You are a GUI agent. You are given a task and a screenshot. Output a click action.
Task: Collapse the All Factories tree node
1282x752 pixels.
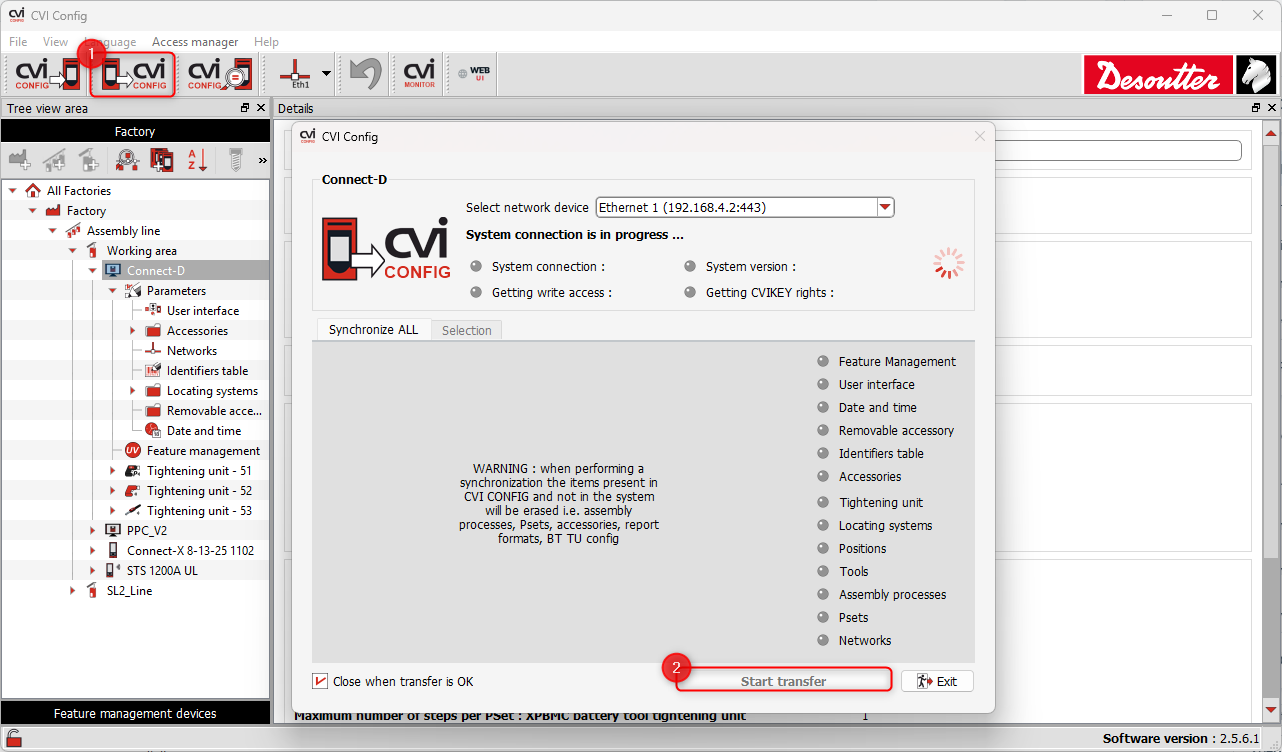point(13,191)
